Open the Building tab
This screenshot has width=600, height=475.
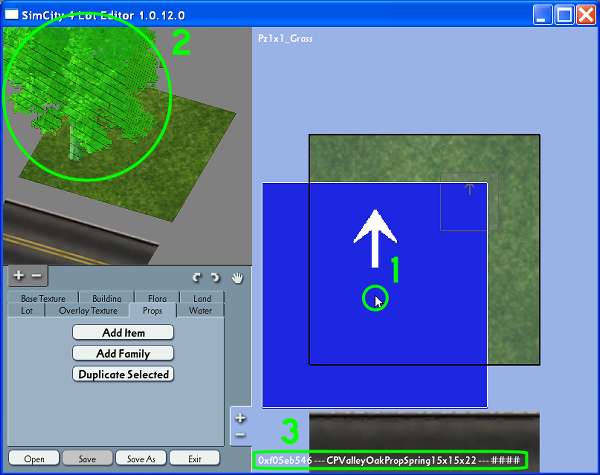coord(107,298)
